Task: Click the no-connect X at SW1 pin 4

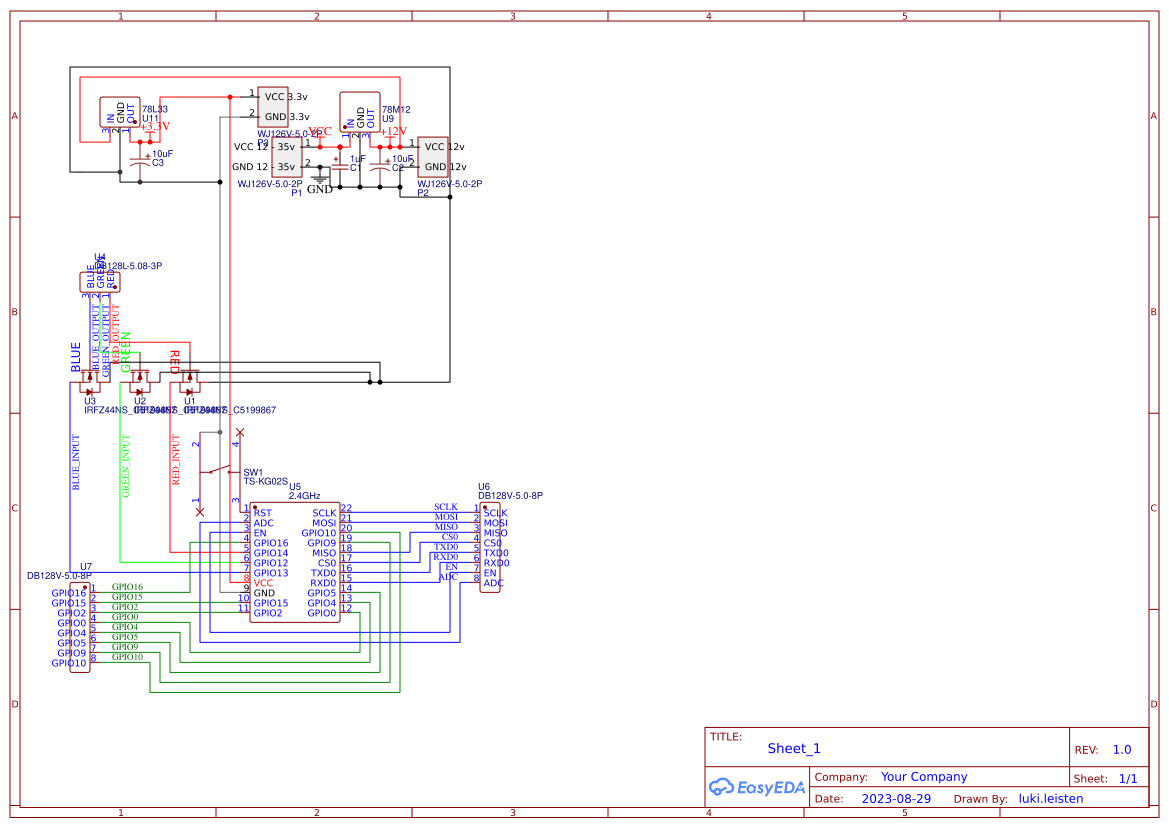Action: [x=239, y=432]
